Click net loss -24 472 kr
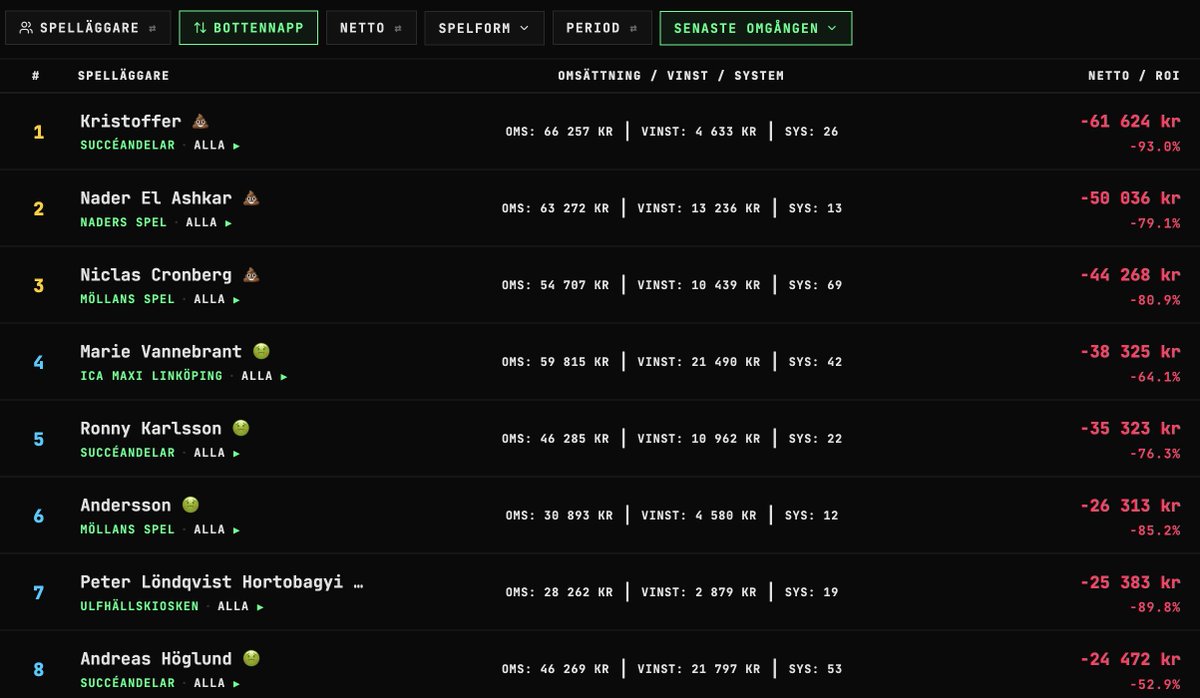 pos(1130,659)
